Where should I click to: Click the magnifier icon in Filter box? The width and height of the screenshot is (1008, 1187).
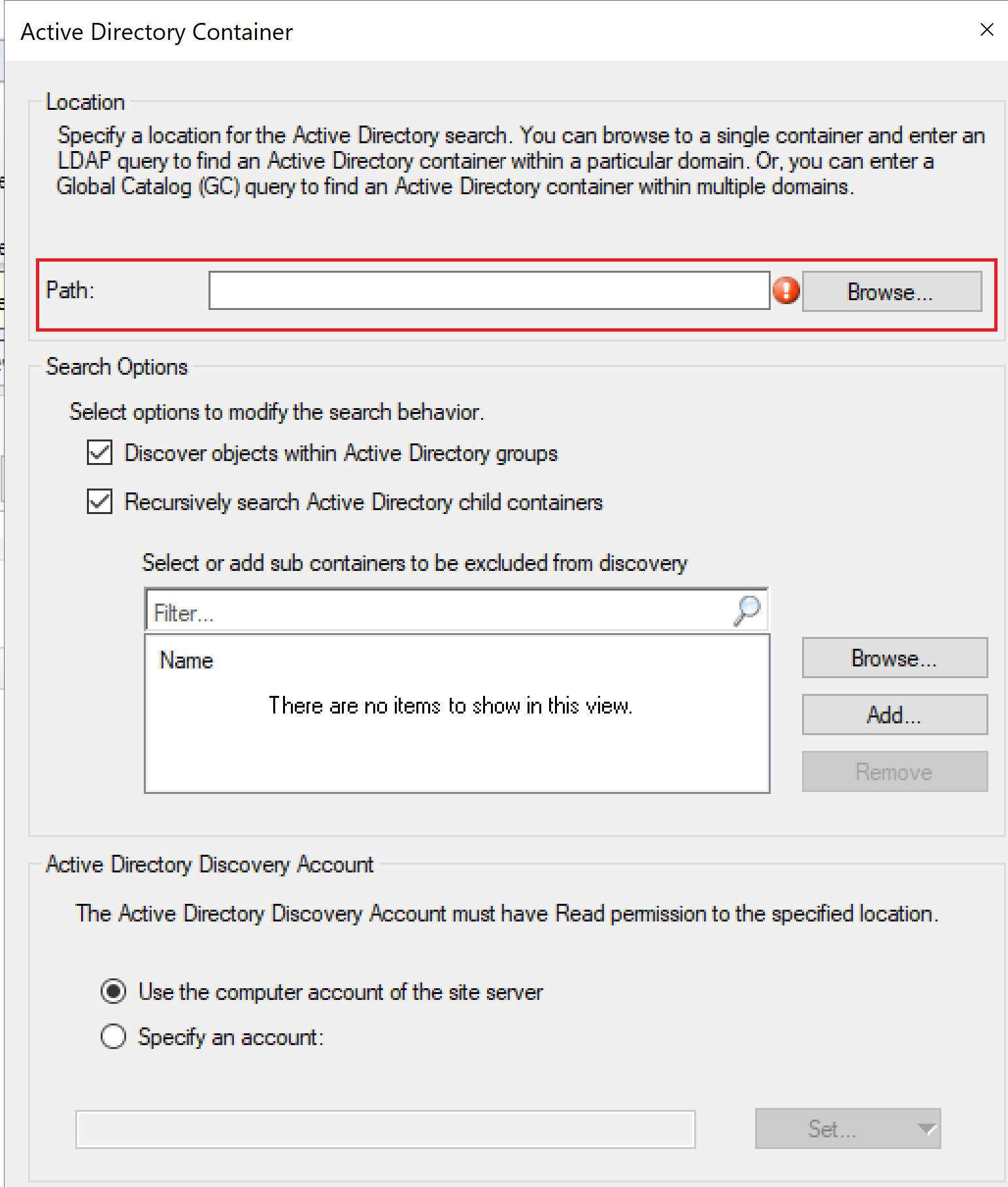coord(747,611)
